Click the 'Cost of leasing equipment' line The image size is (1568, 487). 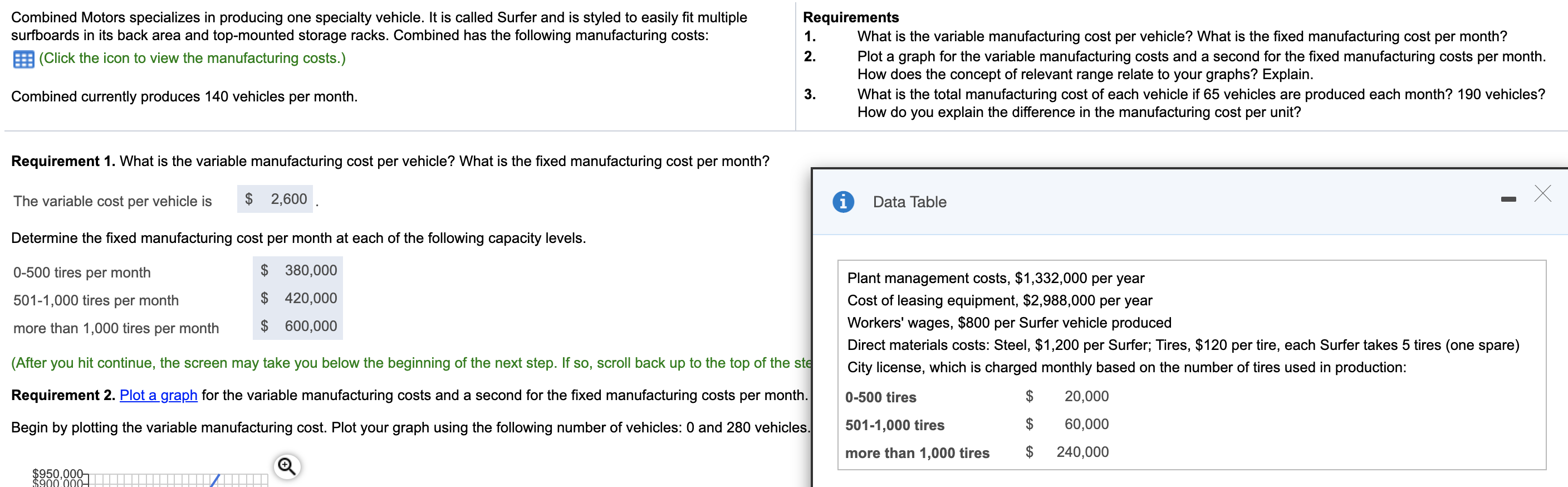pyautogui.click(x=999, y=301)
